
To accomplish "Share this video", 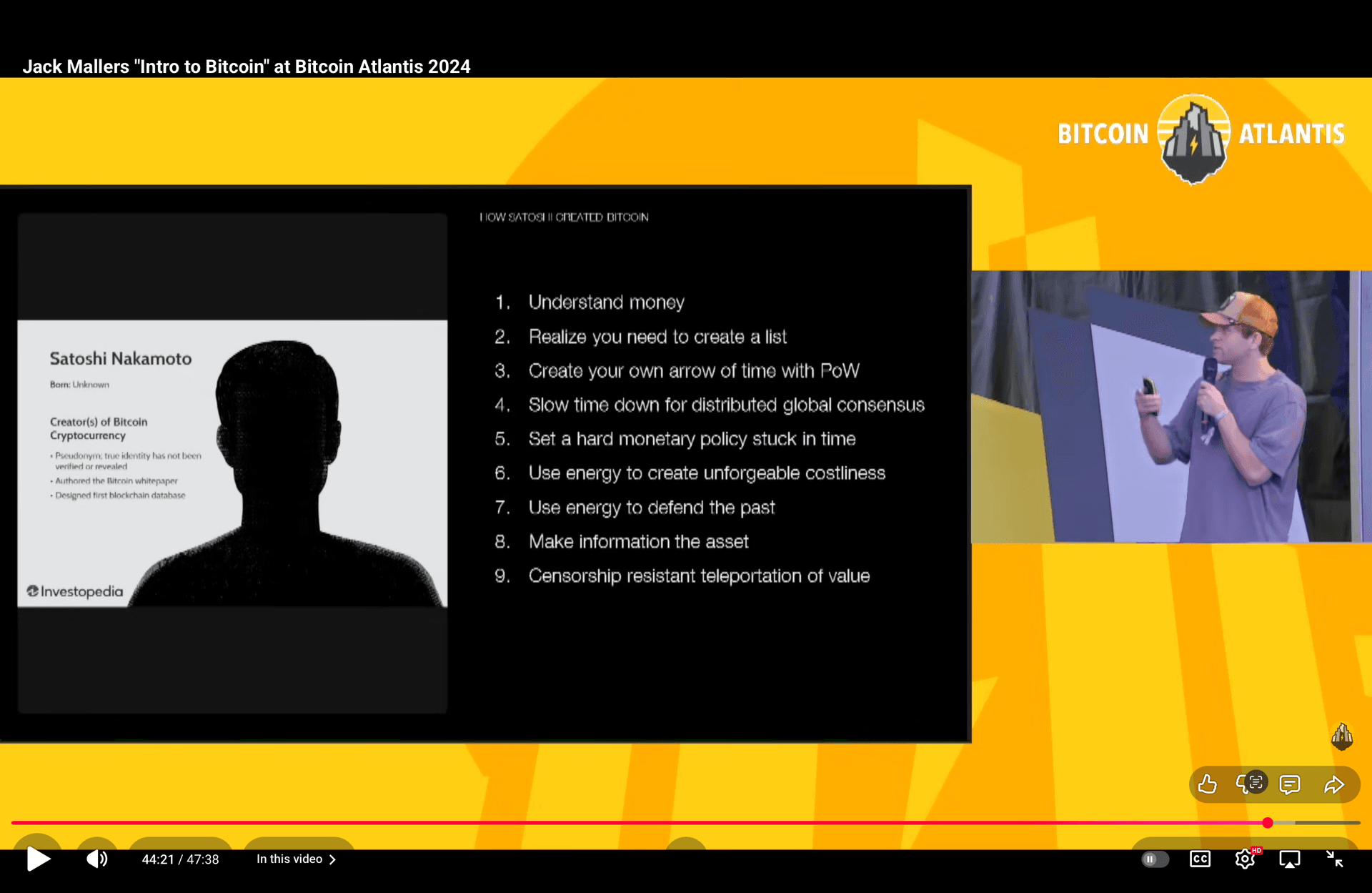I will (x=1333, y=784).
